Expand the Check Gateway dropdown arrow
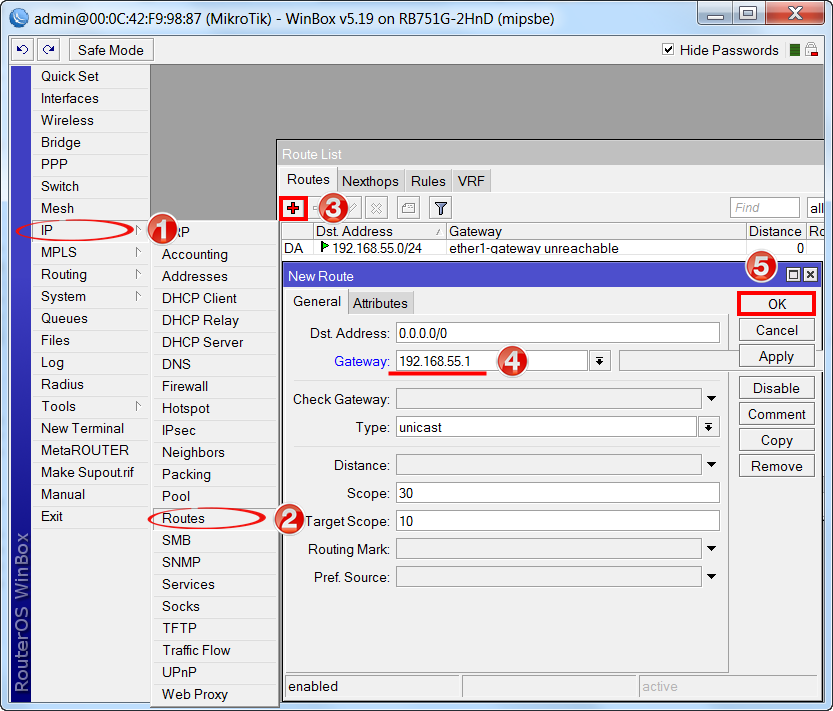Screen dimensions: 833x711 tap(711, 399)
